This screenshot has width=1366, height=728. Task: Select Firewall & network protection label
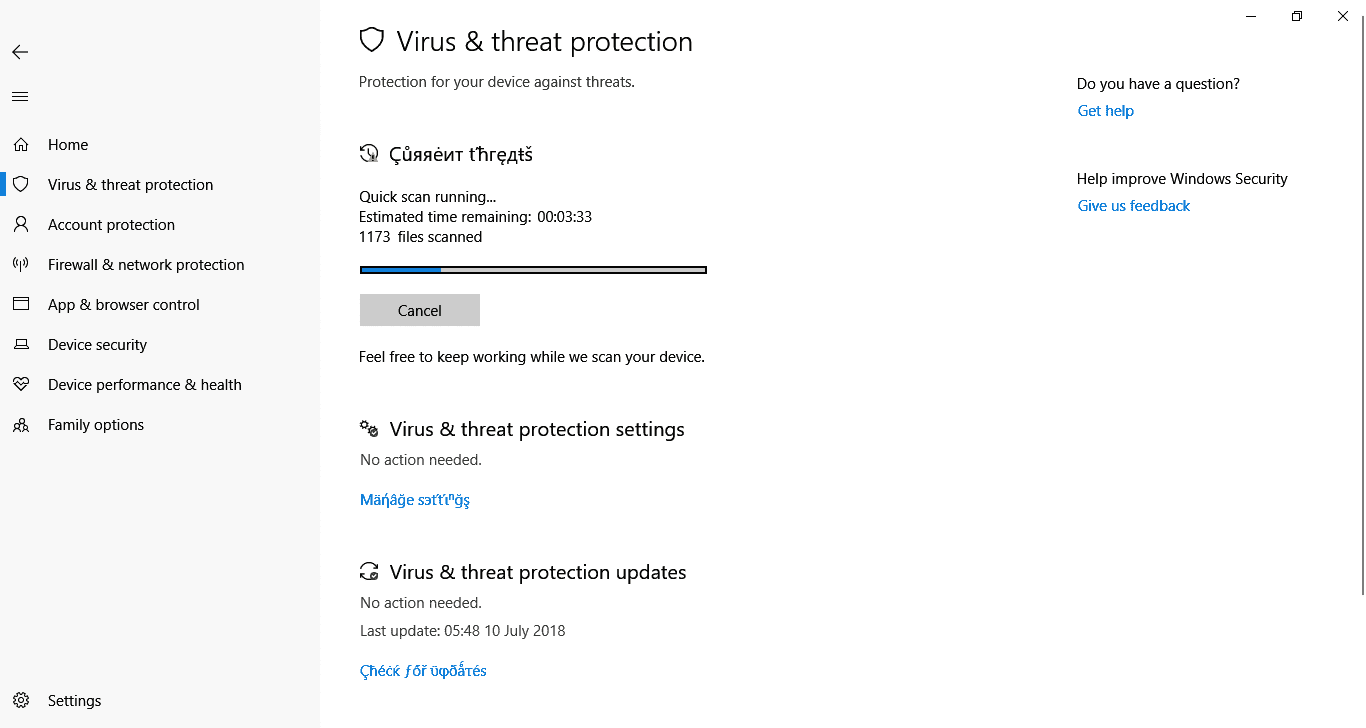point(146,265)
